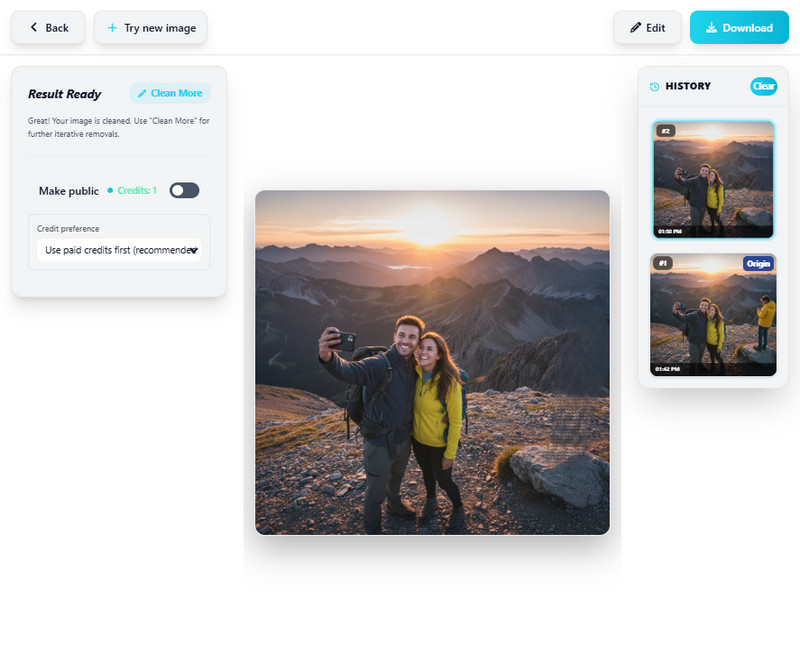Go back with the Back button
The height and width of the screenshot is (670, 800).
[x=48, y=28]
